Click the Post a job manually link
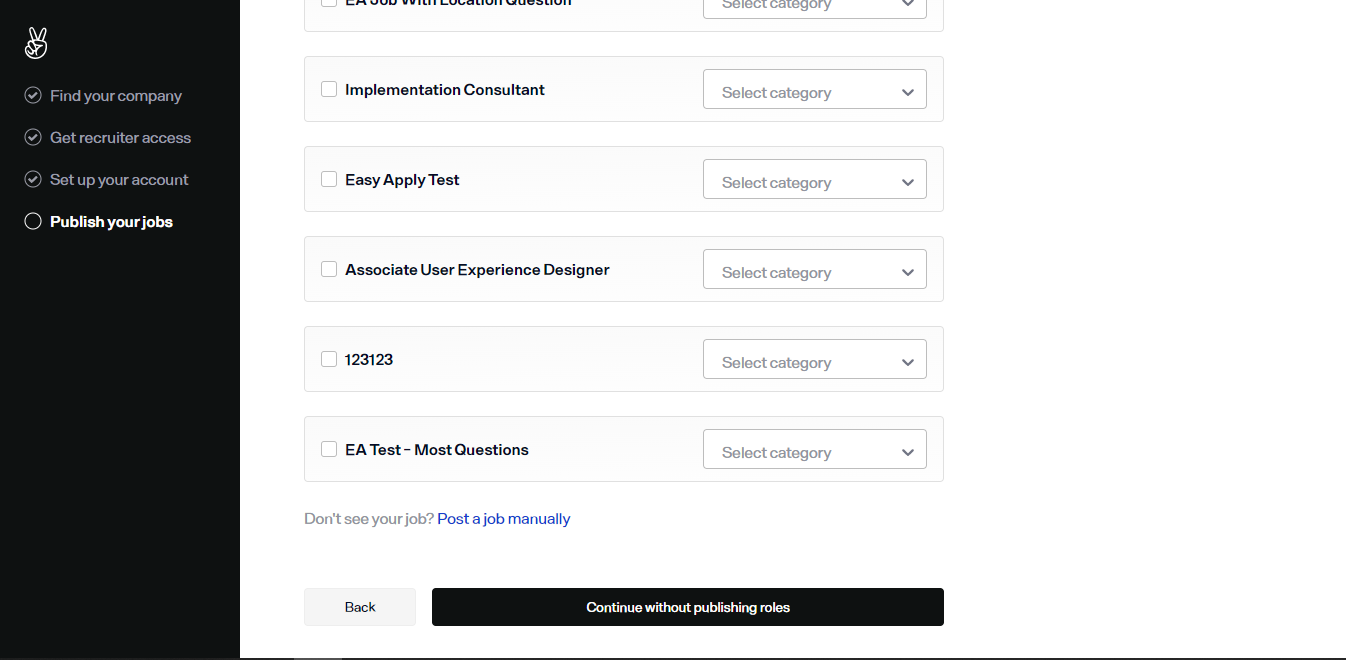Image resolution: width=1346 pixels, height=660 pixels. tap(504, 519)
